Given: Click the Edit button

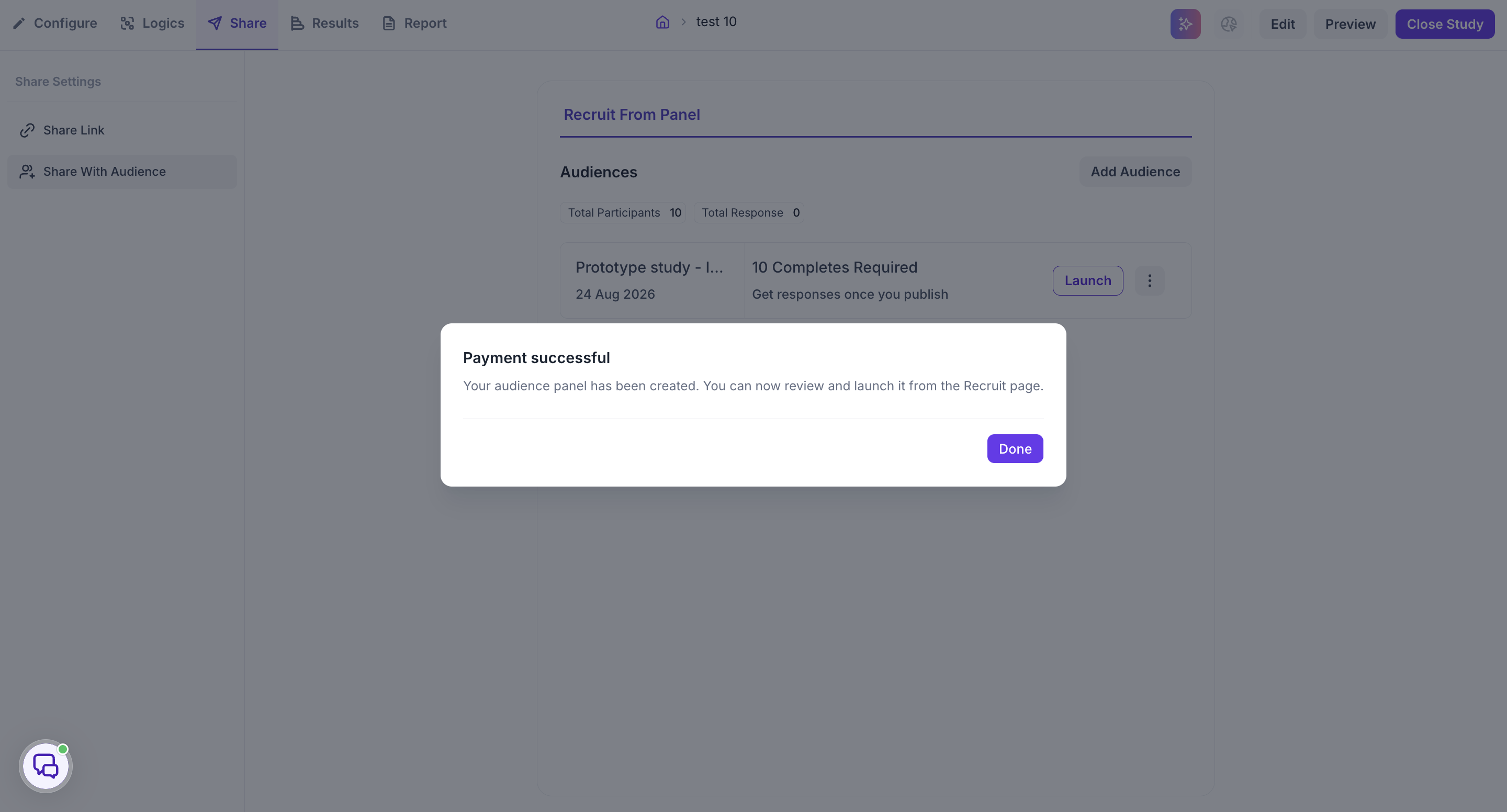Looking at the screenshot, I should (x=1283, y=24).
